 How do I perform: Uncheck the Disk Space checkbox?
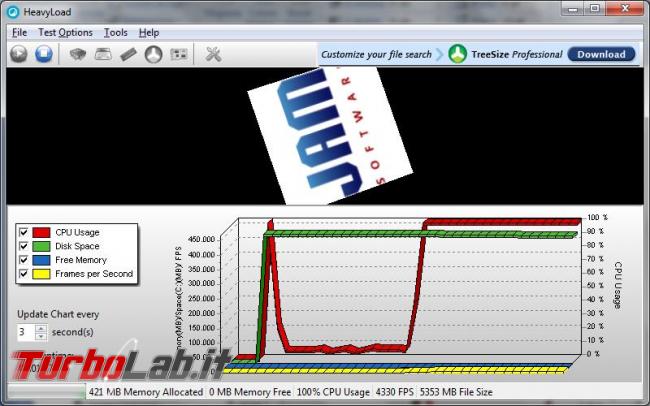[24, 246]
